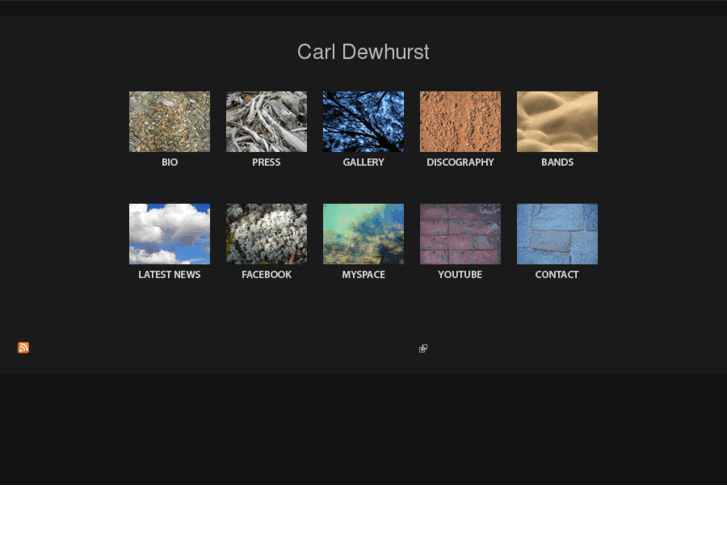This screenshot has height=545, width=727.
Task: Click the small overlapping-windows icon in footer
Action: click(x=423, y=348)
